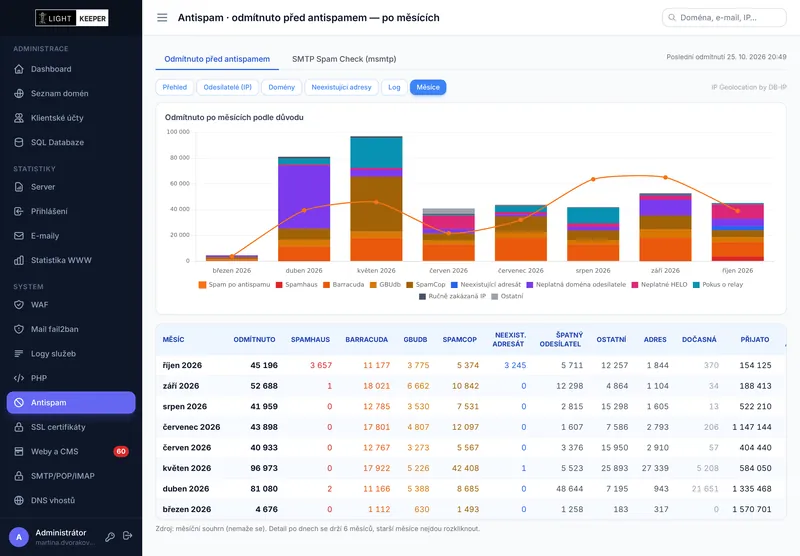Screen dimensions: 800x556
Task: Toggle Spamhaus legend series
Action: [x=296, y=285]
